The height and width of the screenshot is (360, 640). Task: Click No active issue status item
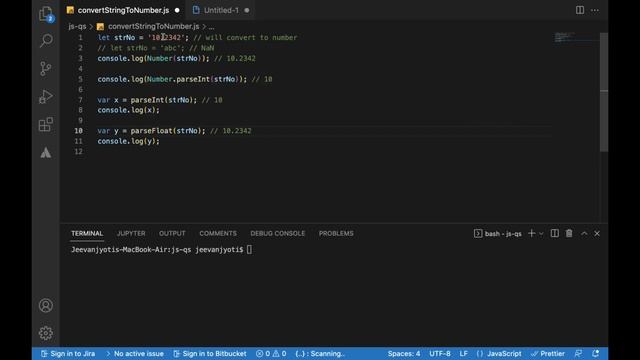(135, 353)
